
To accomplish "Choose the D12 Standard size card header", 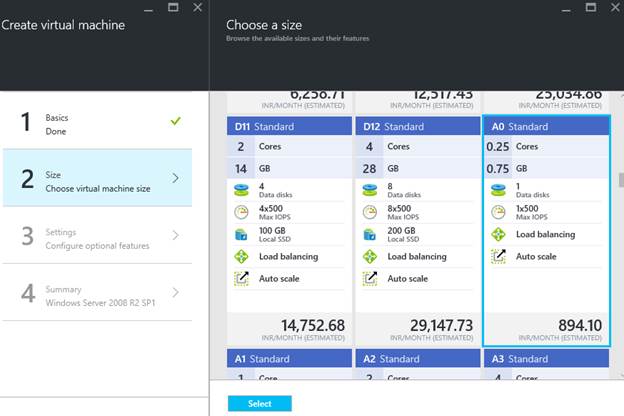I will click(x=418, y=127).
